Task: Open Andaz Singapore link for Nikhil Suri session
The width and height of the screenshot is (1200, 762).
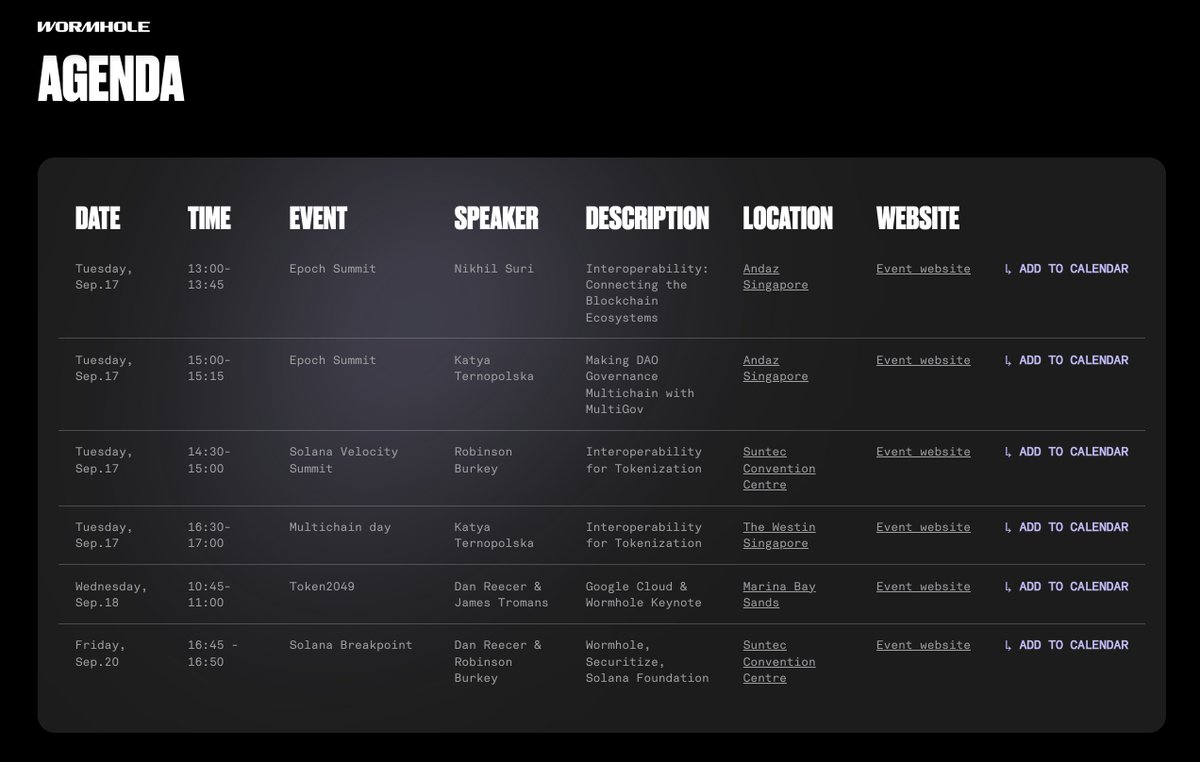Action: tap(775, 277)
